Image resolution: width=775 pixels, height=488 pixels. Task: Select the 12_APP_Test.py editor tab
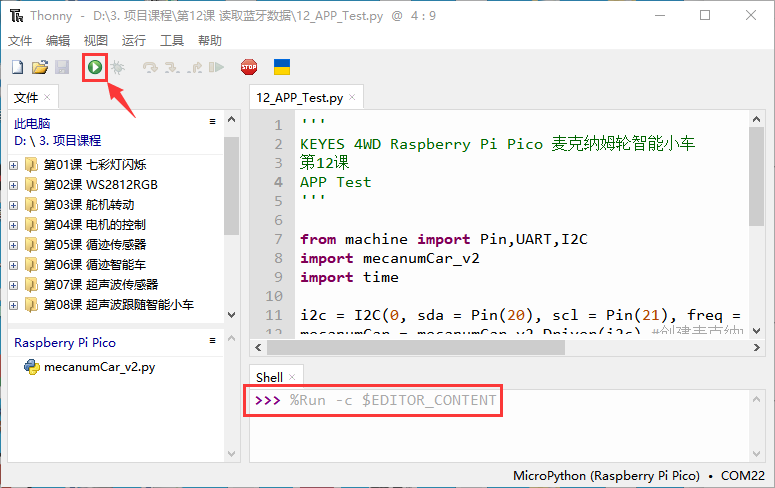coord(300,98)
